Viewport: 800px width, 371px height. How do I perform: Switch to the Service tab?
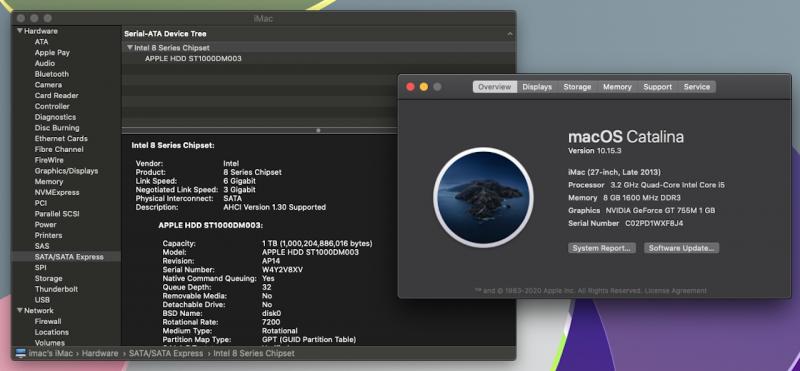[x=696, y=87]
